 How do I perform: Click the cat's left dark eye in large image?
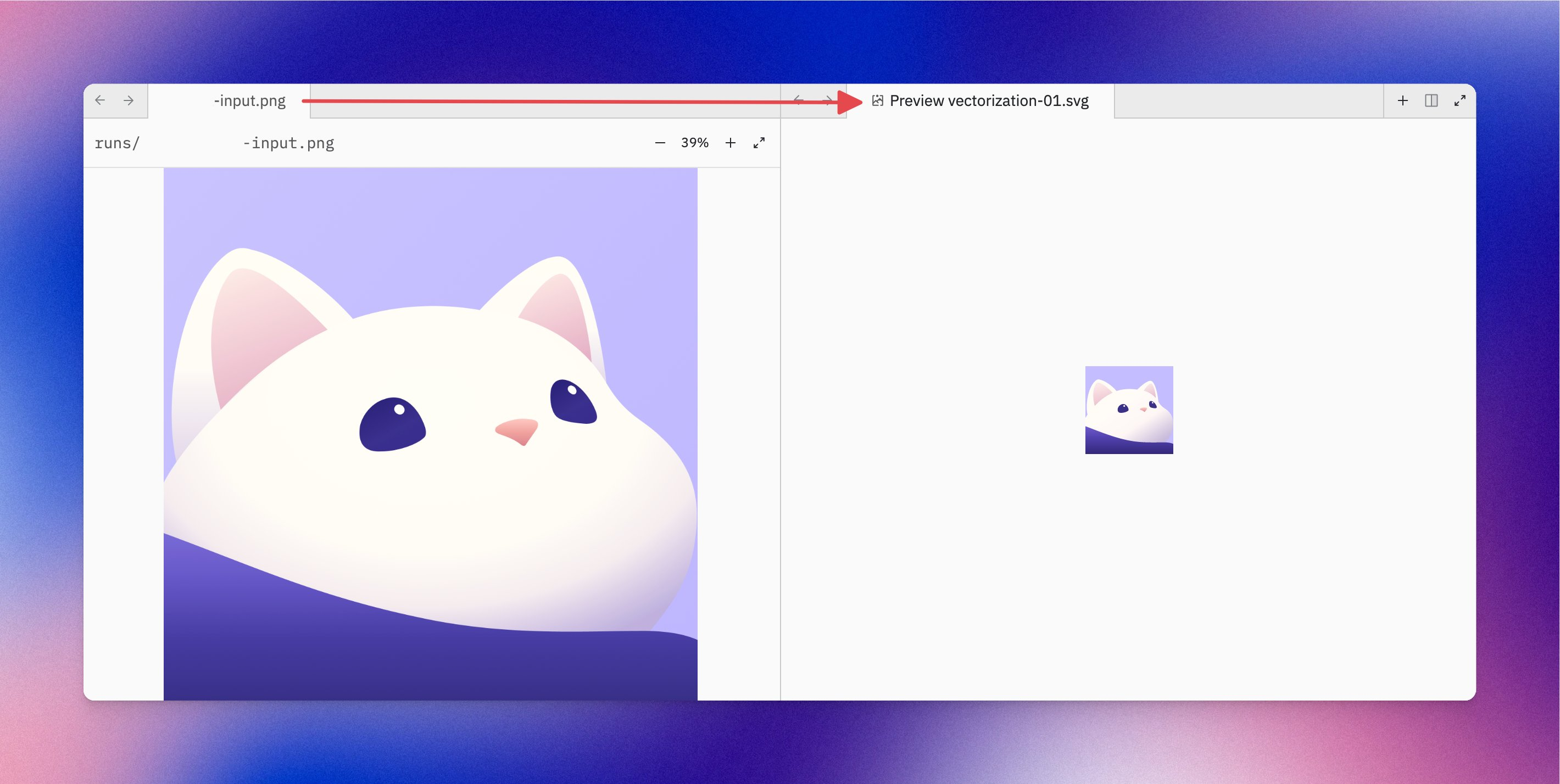(392, 424)
